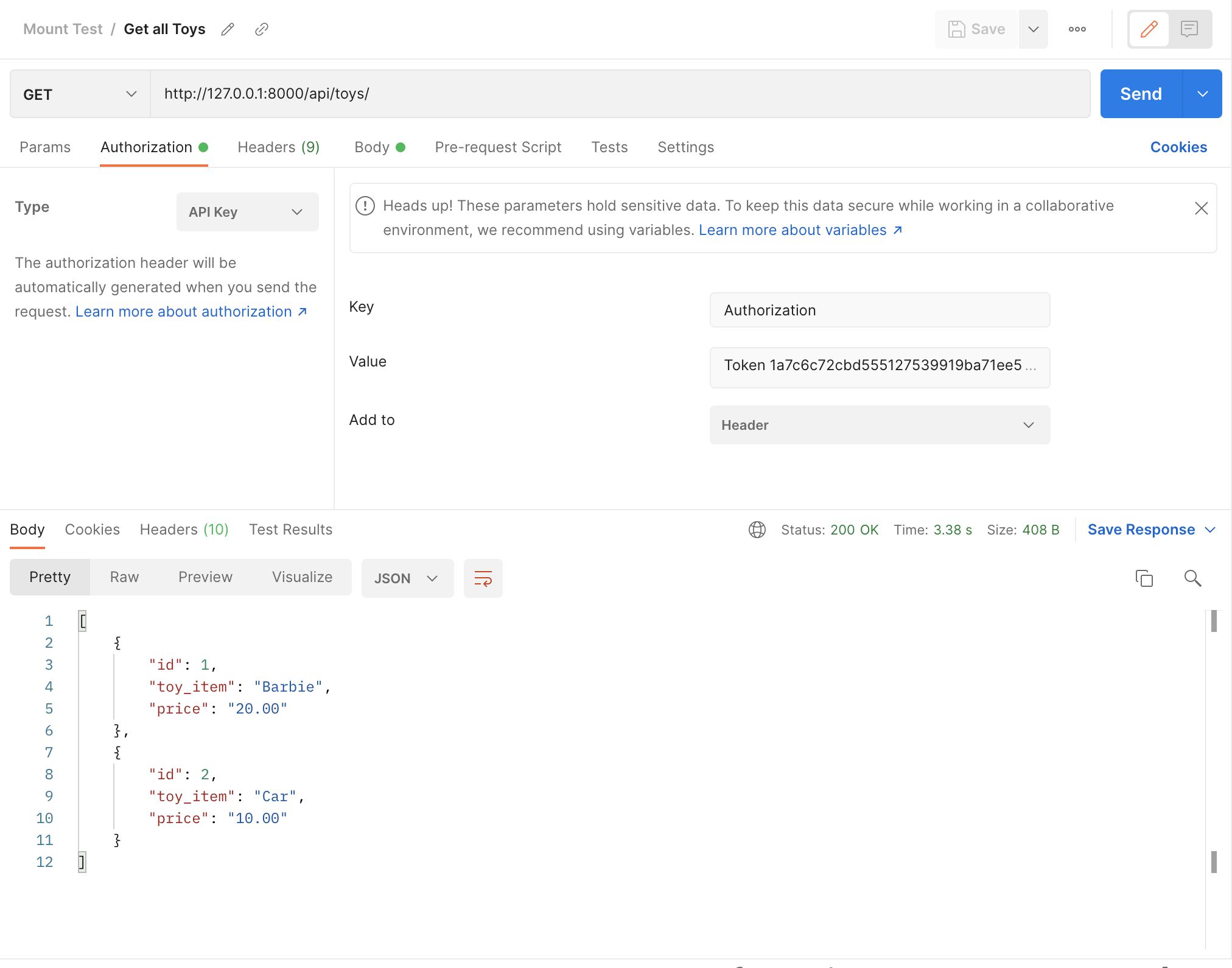
Task: Toggle line wrap icon in response toolbar
Action: (483, 578)
